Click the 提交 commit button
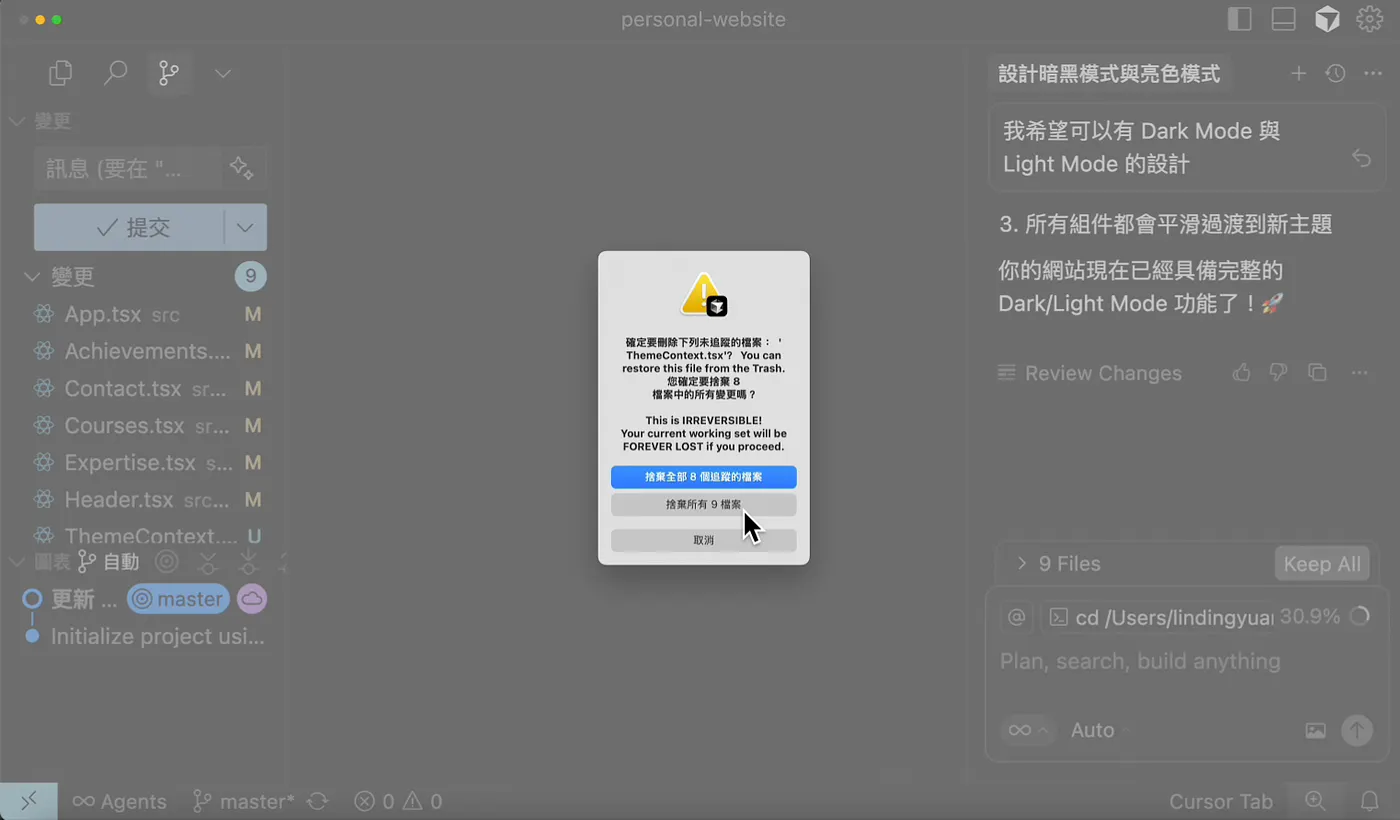Screen dimensions: 1400x820 tap(129, 227)
